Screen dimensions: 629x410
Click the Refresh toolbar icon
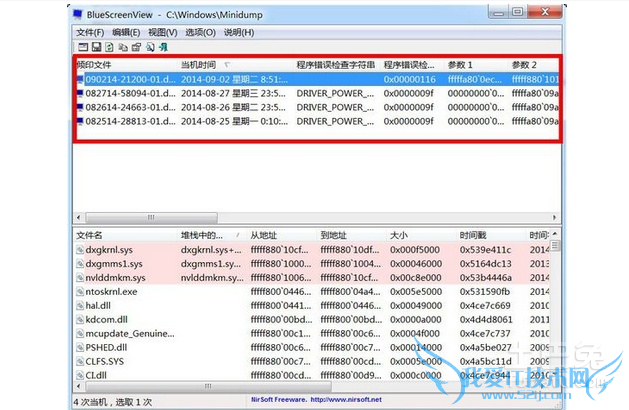point(109,47)
